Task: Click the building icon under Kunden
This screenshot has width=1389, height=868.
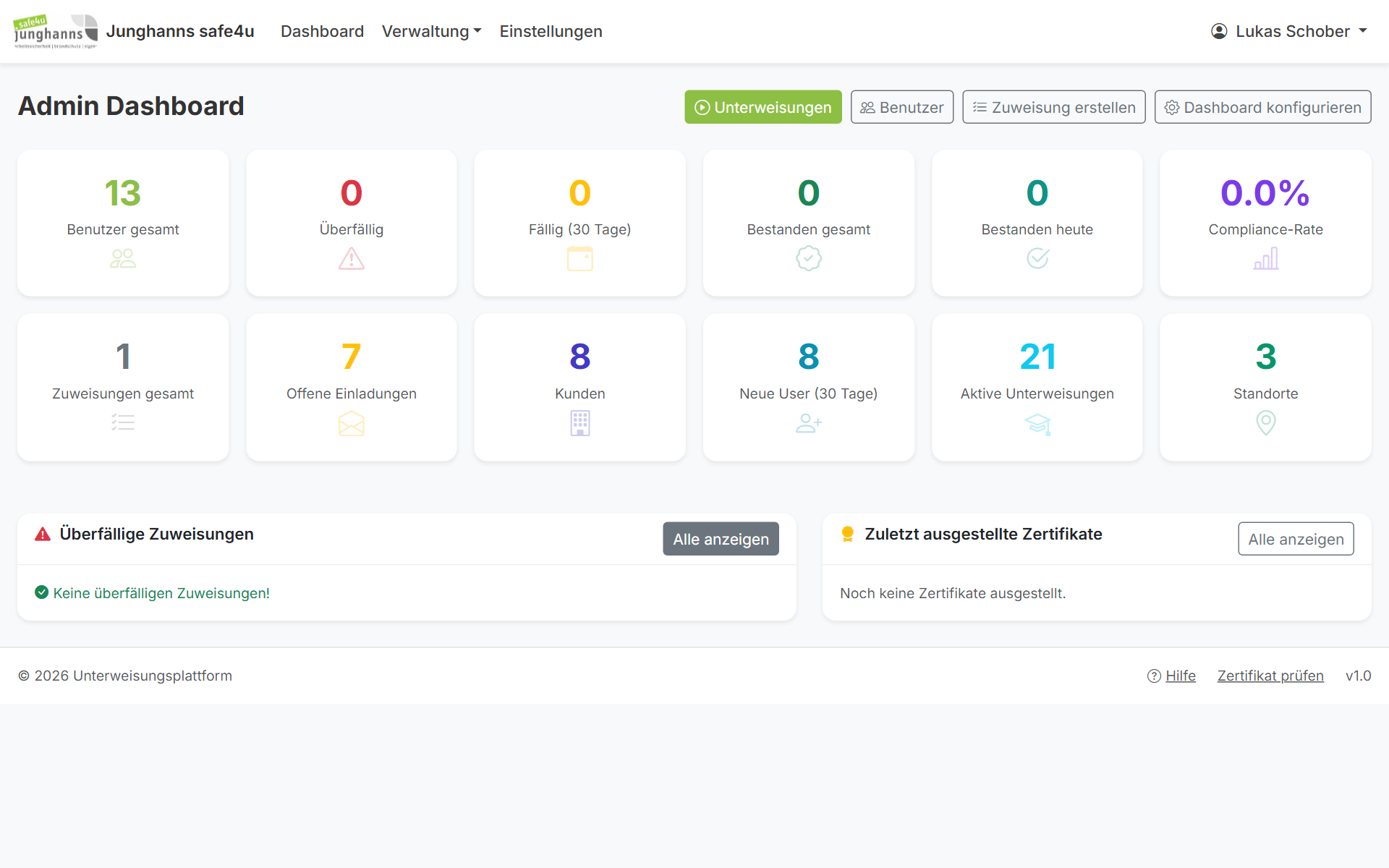Action: click(x=580, y=422)
